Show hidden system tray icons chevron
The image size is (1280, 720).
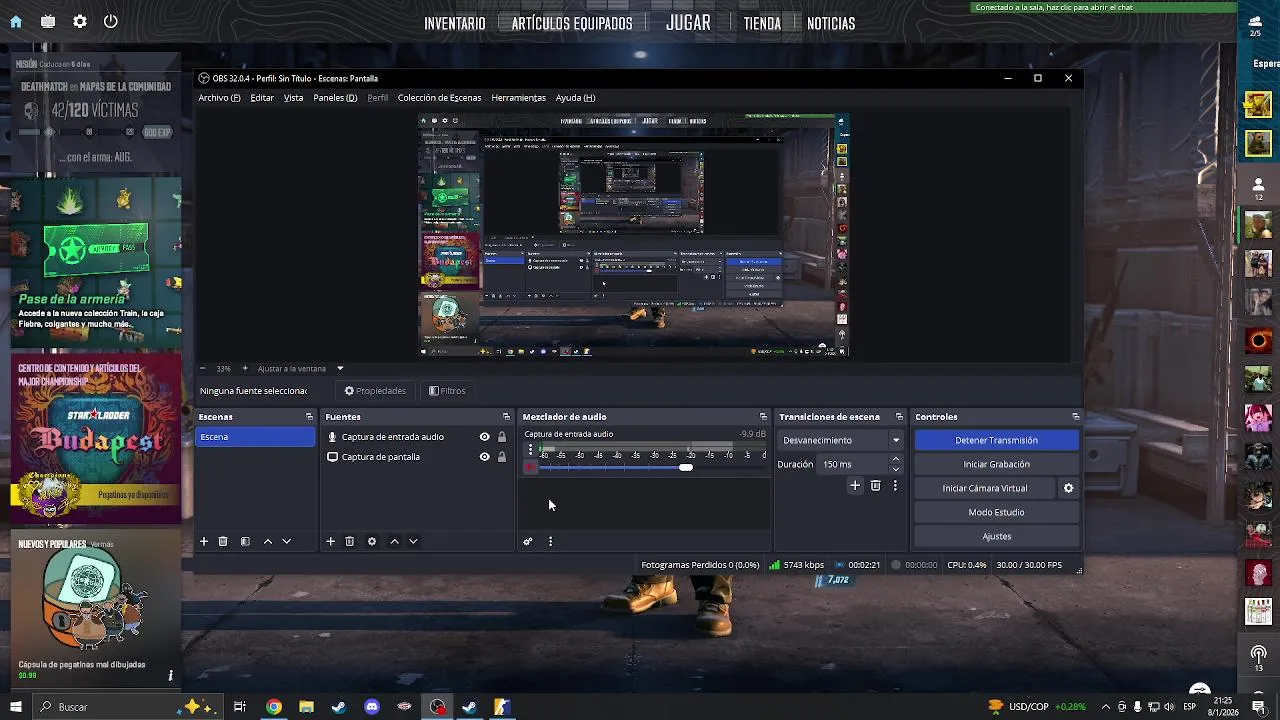click(1105, 707)
